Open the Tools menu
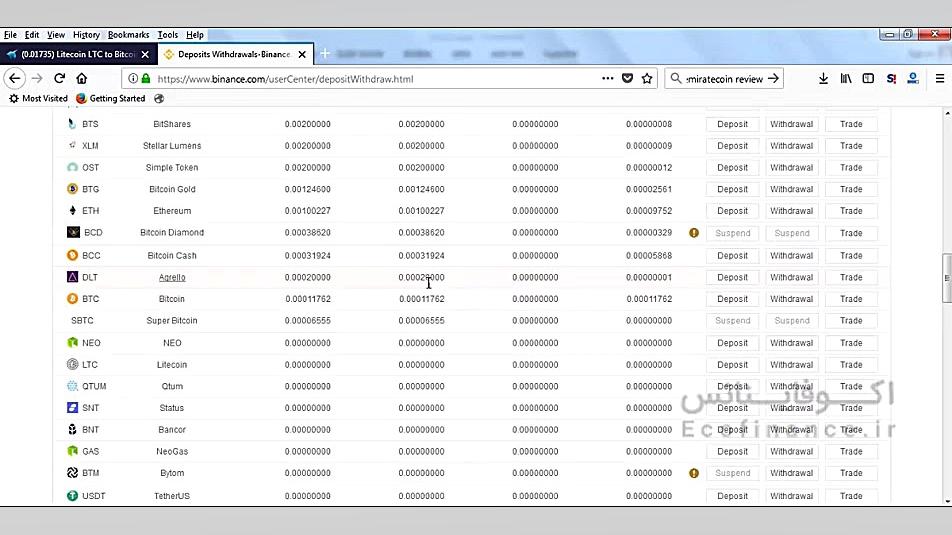Viewport: 952px width, 535px height. coord(168,35)
